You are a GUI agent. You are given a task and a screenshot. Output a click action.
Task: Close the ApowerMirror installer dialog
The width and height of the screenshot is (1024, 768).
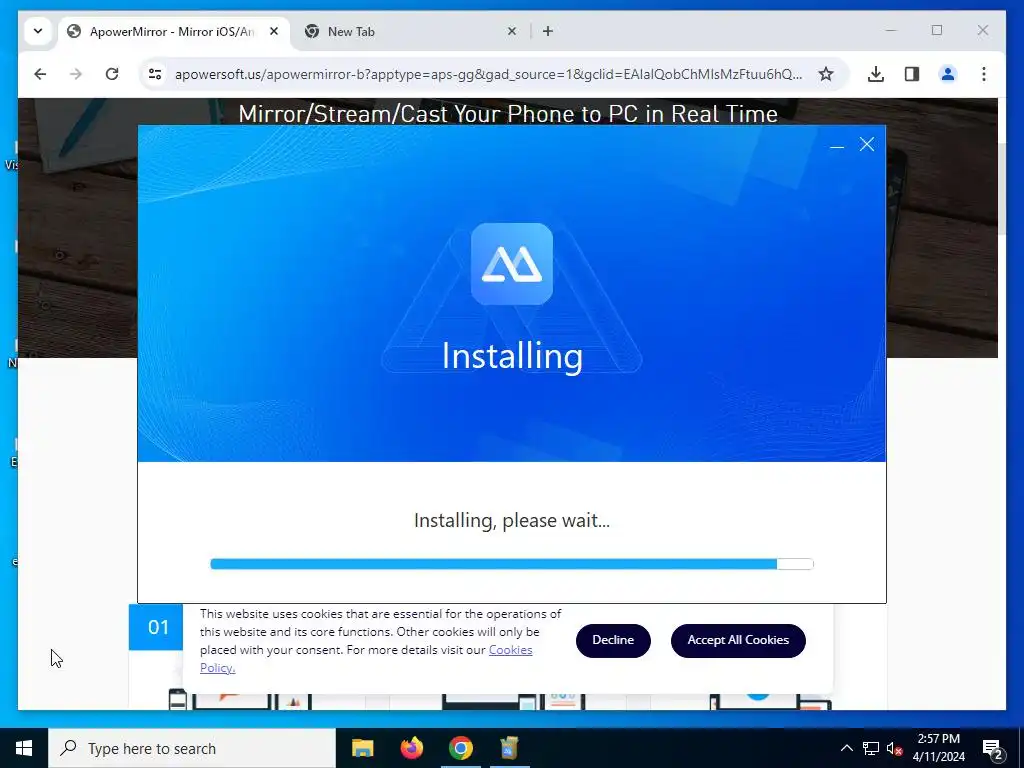[x=867, y=144]
